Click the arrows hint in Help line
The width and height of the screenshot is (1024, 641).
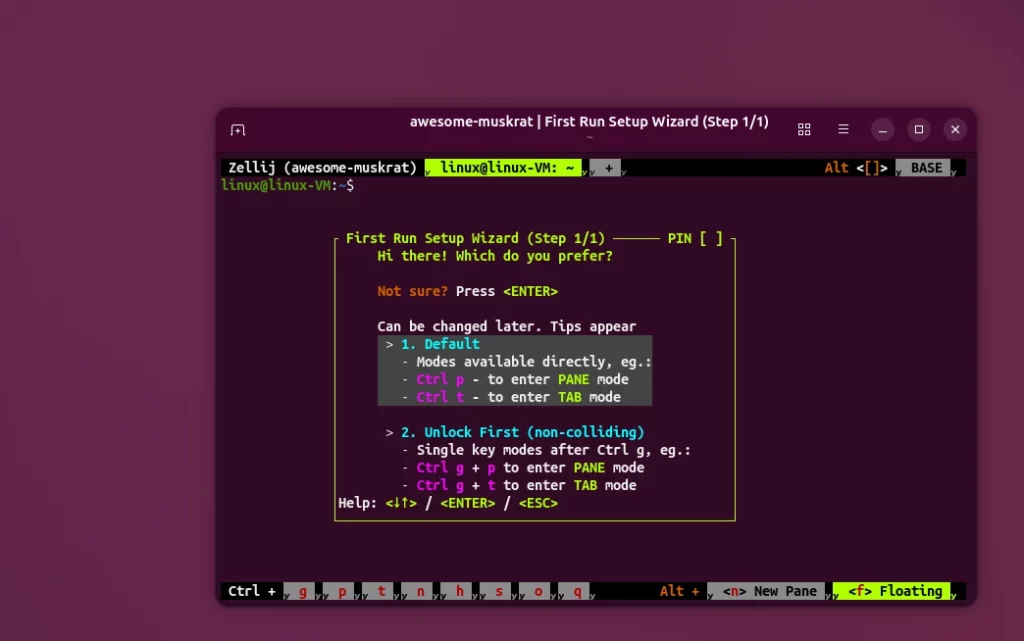coord(401,503)
